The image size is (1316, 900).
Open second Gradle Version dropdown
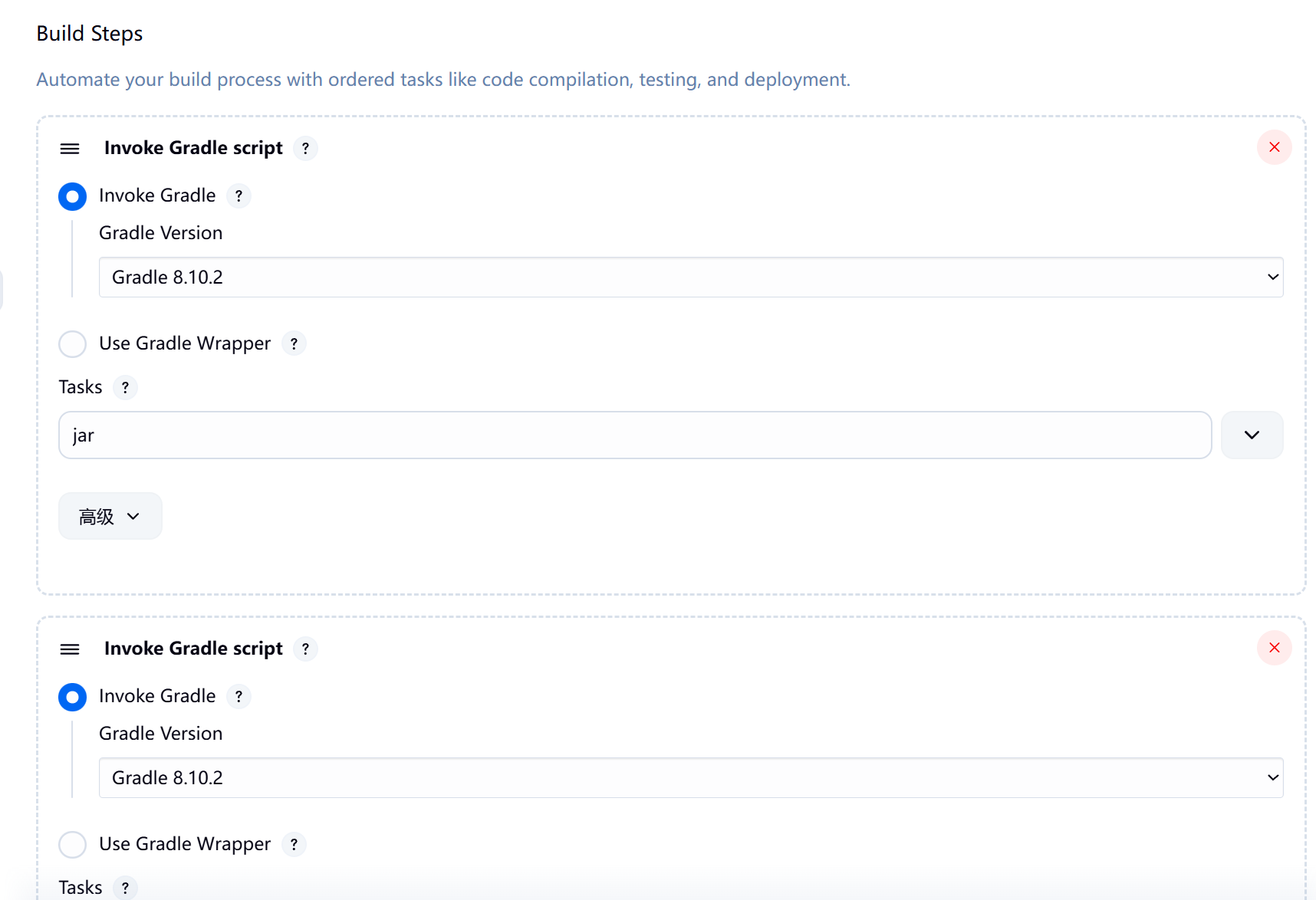690,778
